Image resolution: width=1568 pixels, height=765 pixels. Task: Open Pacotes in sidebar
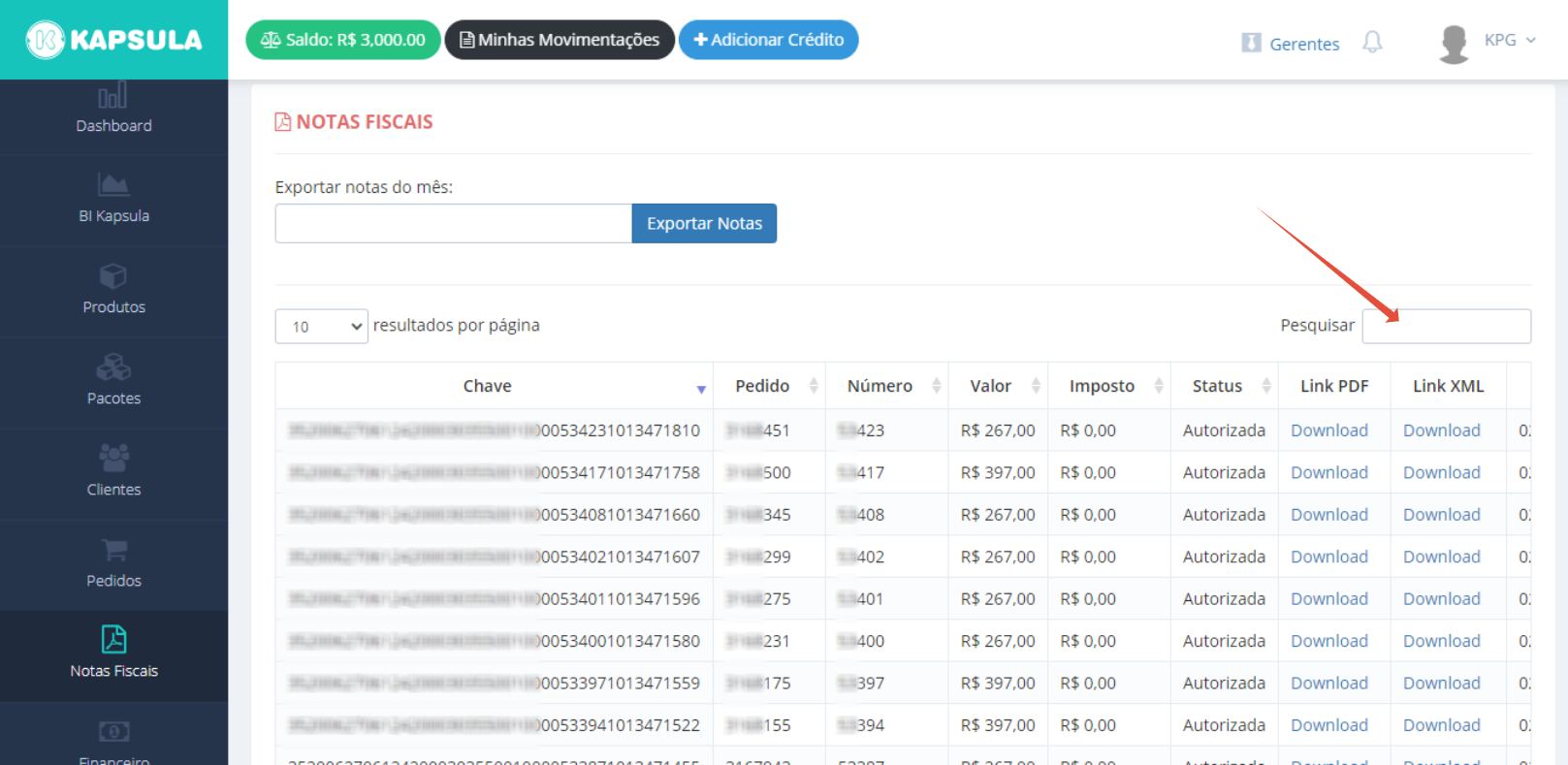113,381
